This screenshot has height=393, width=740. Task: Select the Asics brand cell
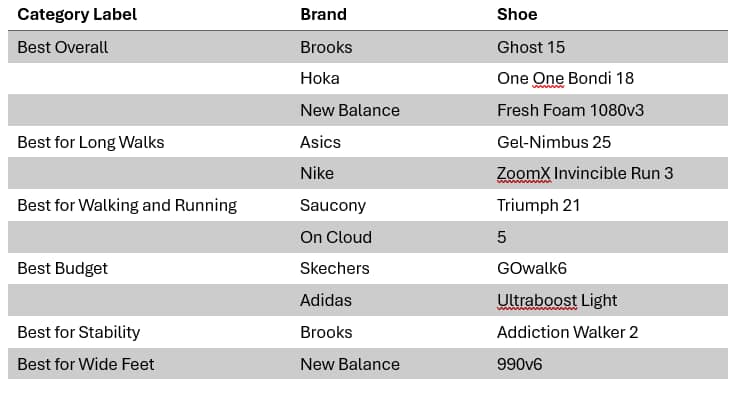[x=320, y=142]
